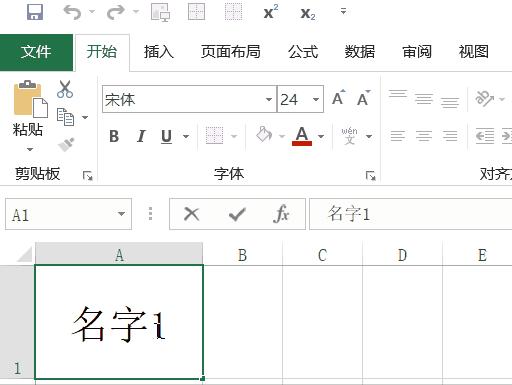512x385 pixels.
Task: Toggle underline formatting
Action: 166,136
